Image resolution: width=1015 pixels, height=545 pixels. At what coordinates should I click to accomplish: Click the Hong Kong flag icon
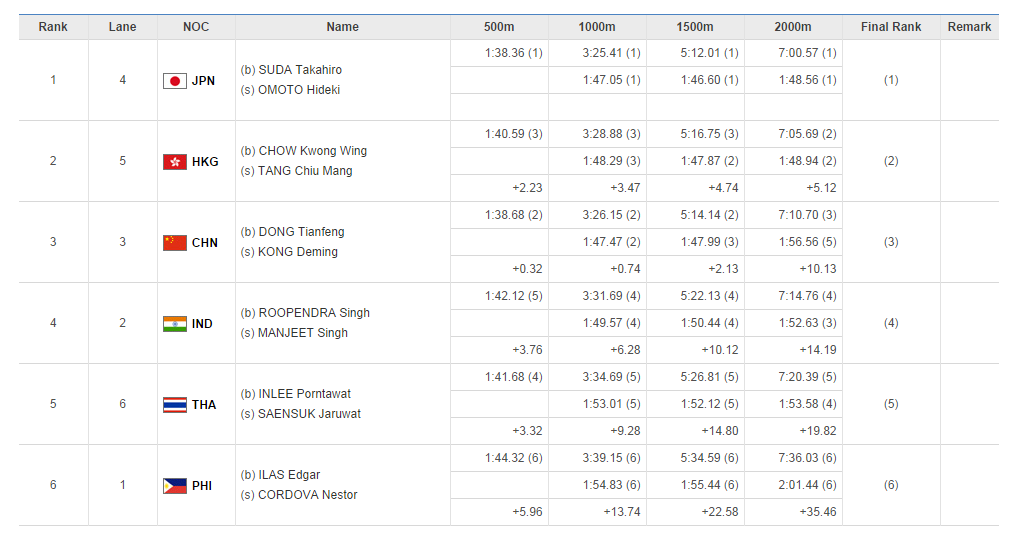[x=174, y=162]
